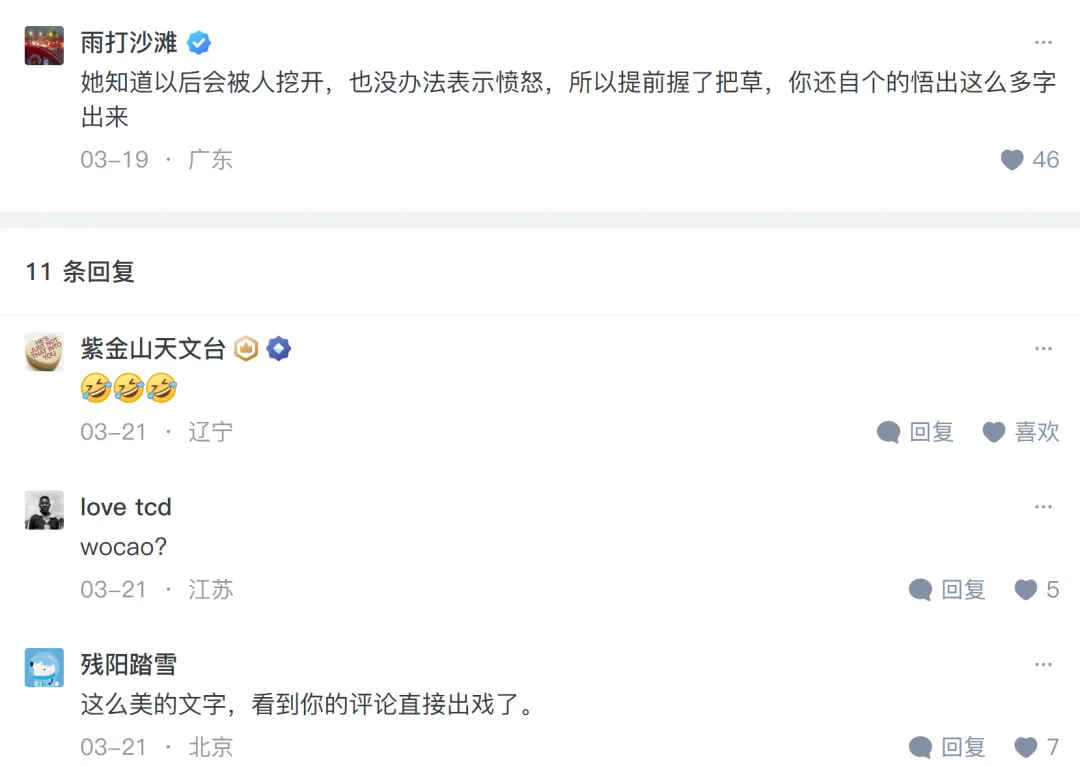The width and height of the screenshot is (1080, 766).
Task: Tap the heart icon on 残阳踏雪's comment
Action: tap(1026, 747)
